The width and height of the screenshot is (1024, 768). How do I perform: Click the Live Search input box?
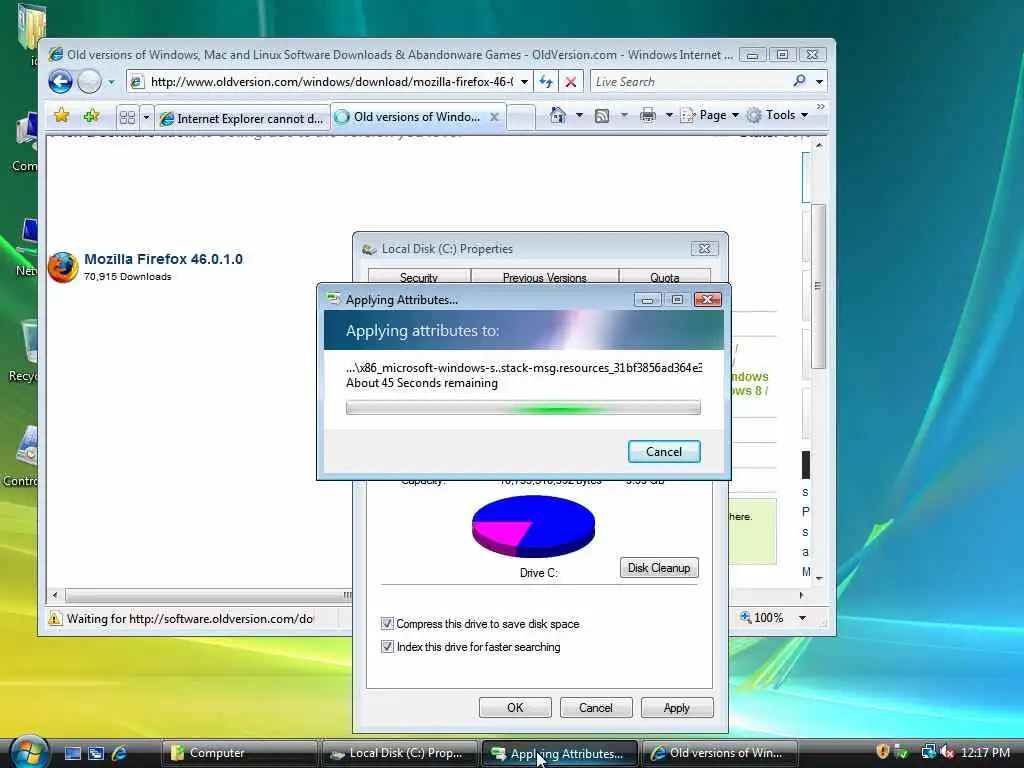[689, 82]
